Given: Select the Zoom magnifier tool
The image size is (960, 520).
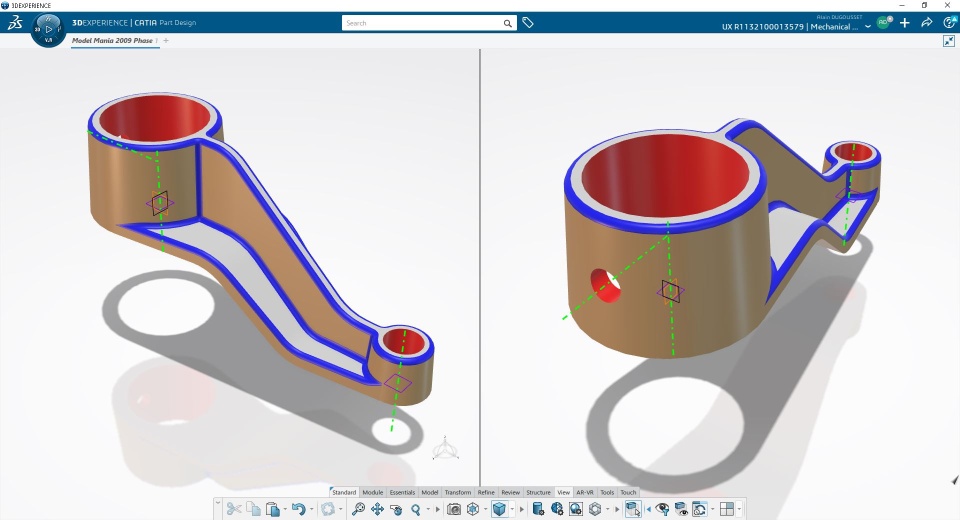Looking at the screenshot, I should click(x=416, y=509).
